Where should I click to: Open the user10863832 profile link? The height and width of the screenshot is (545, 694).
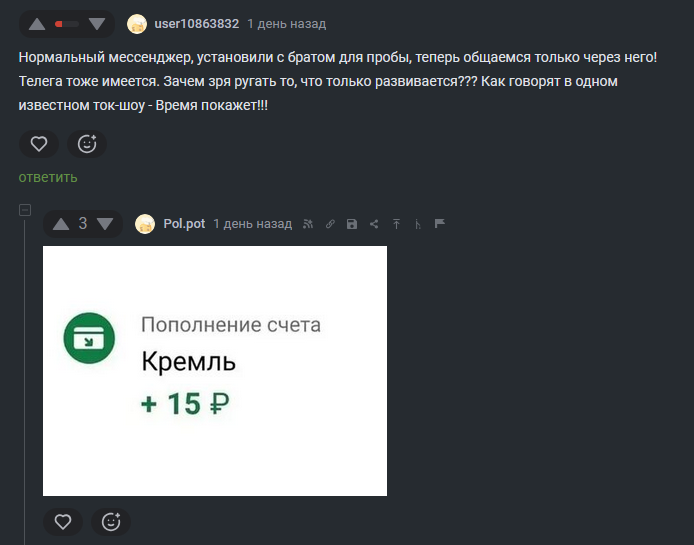click(196, 24)
